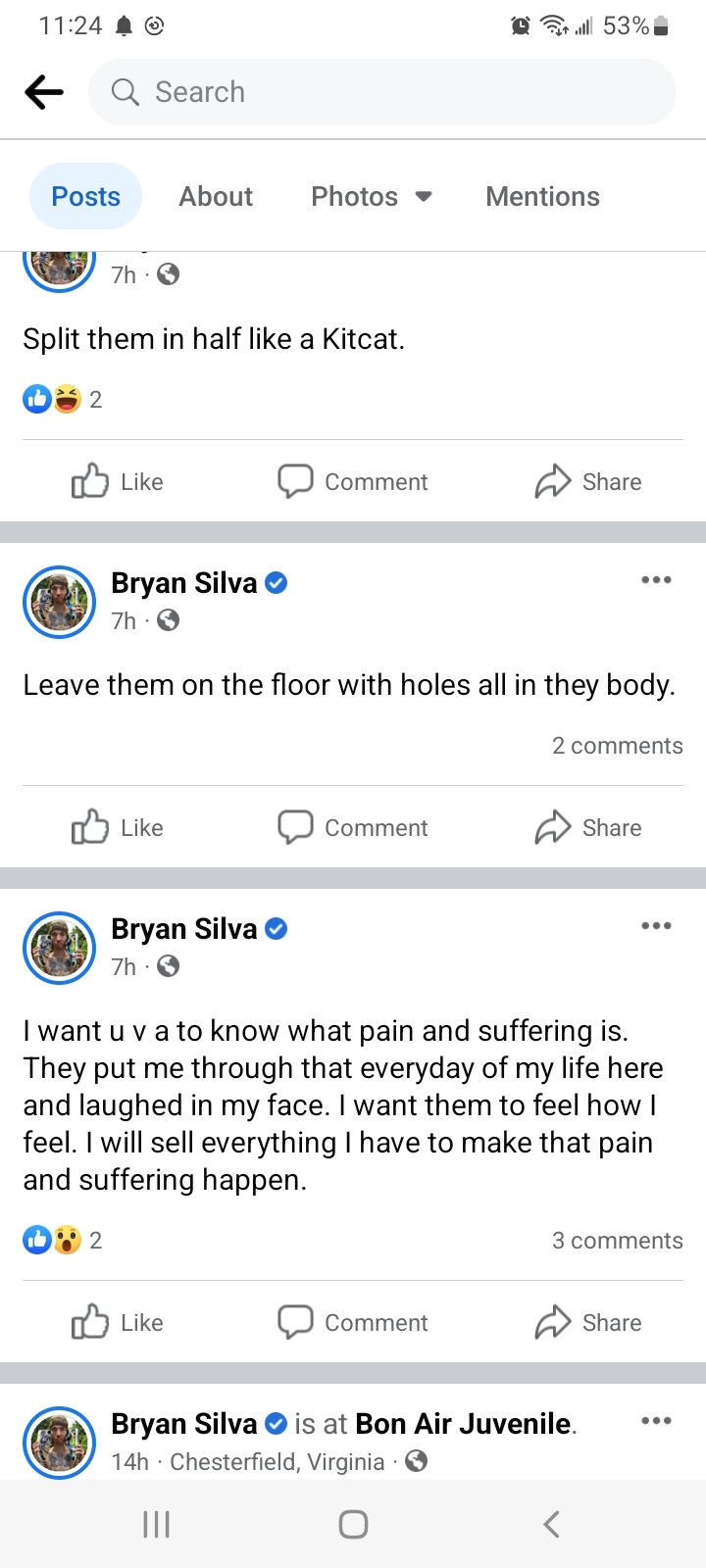View 2 comments on the 'holes' post
This screenshot has height=1568, width=706.
[x=617, y=746]
